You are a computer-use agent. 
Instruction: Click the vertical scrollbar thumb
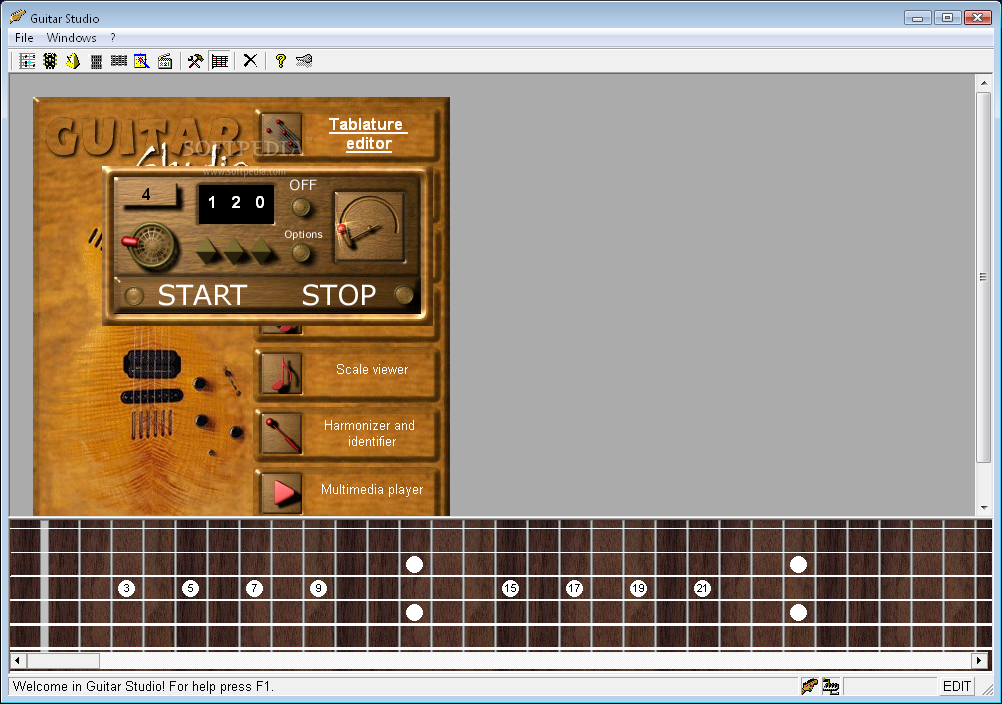tap(983, 277)
